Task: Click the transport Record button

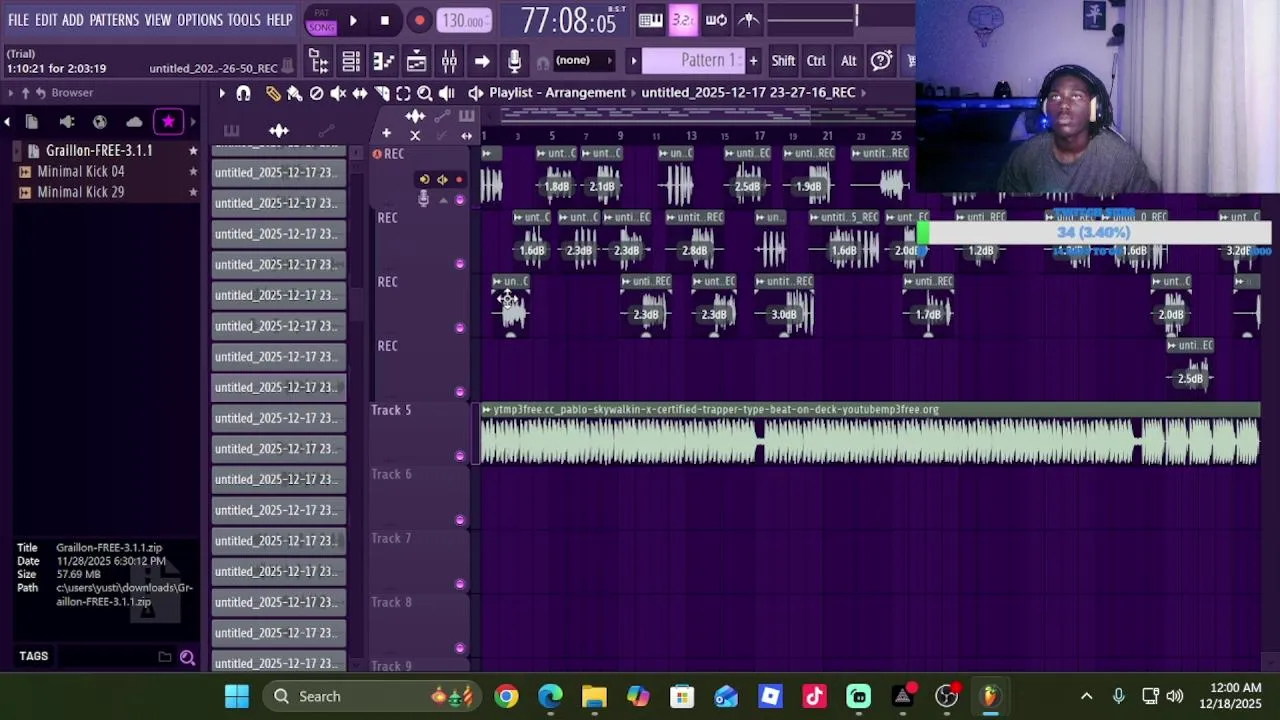Action: [420, 20]
